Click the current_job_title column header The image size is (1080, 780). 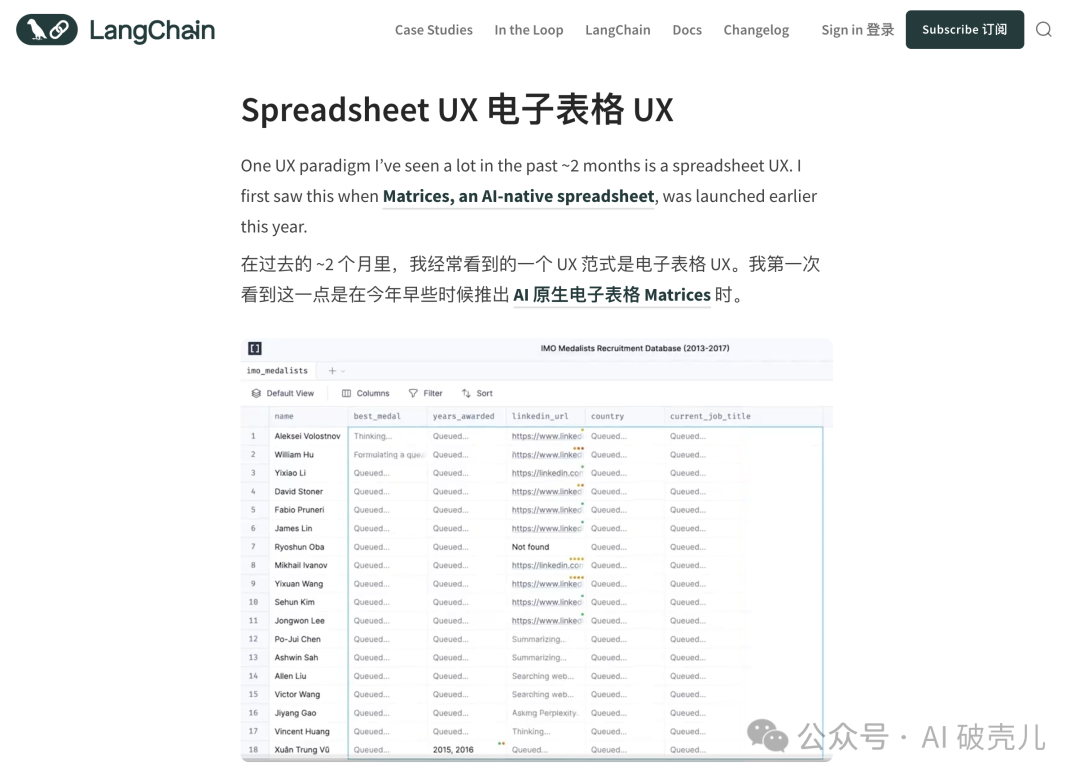pyautogui.click(x=709, y=416)
